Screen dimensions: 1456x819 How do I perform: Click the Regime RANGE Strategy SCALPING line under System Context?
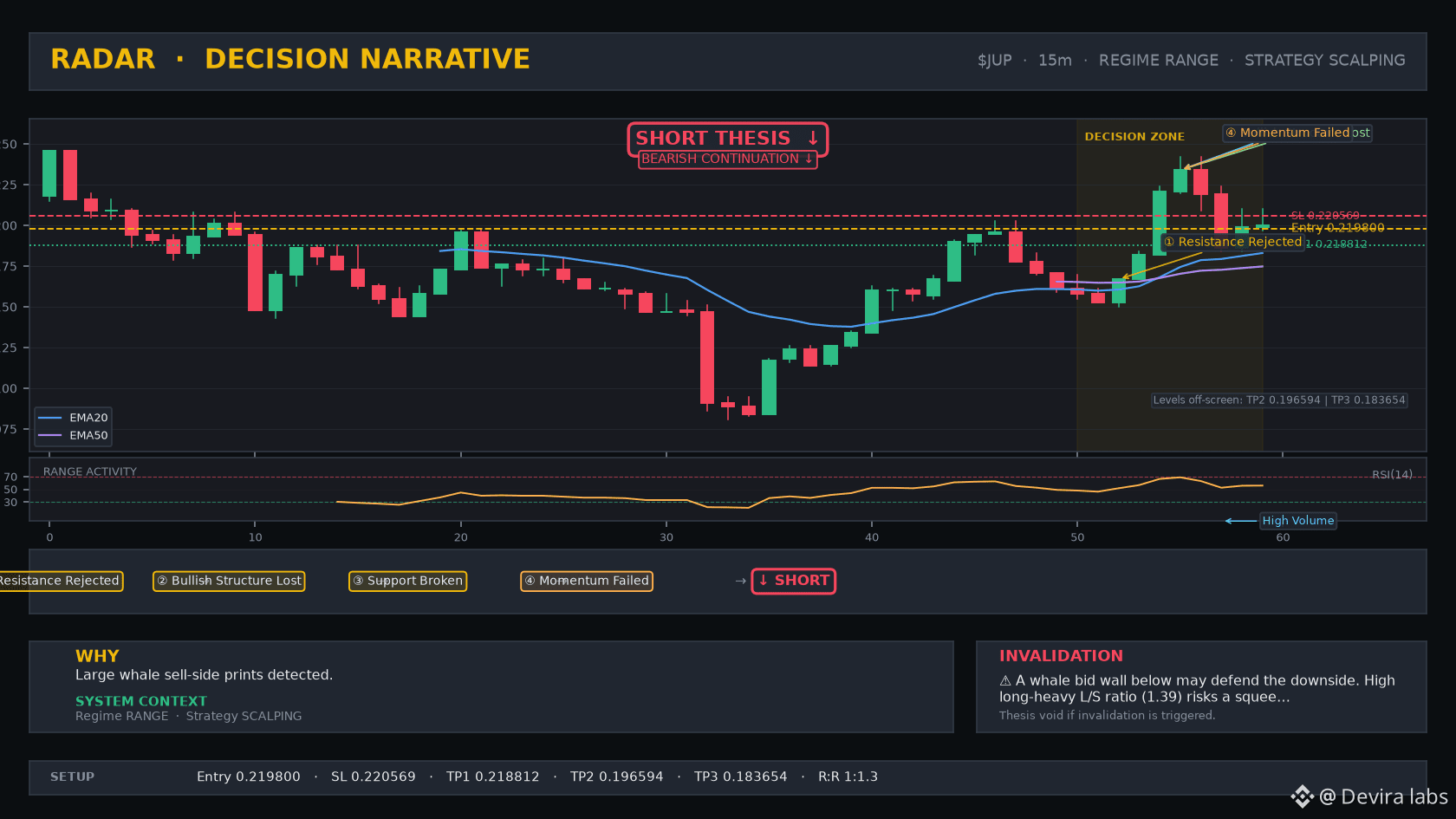coord(188,716)
